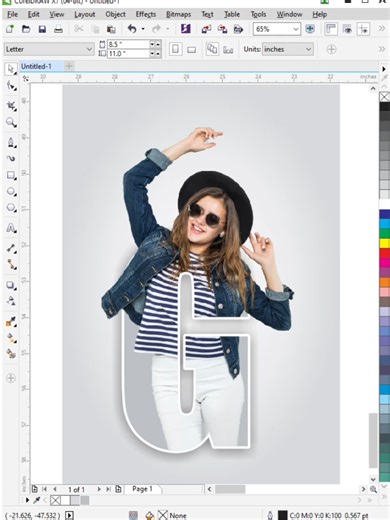Go to the next page arrow
390x520 pixels.
click(x=99, y=489)
